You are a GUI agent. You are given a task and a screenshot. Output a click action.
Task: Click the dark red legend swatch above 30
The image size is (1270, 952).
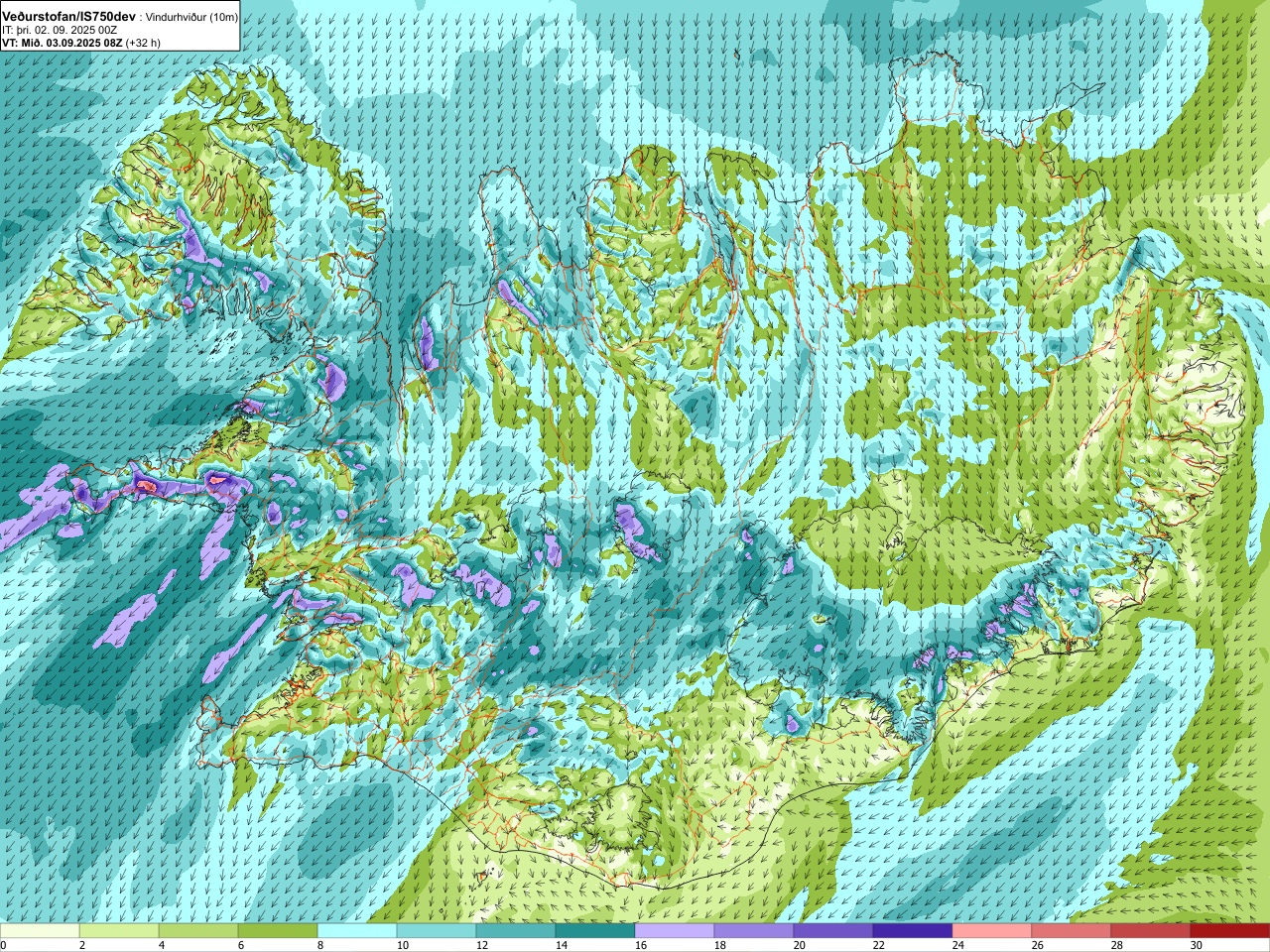pos(1230,931)
